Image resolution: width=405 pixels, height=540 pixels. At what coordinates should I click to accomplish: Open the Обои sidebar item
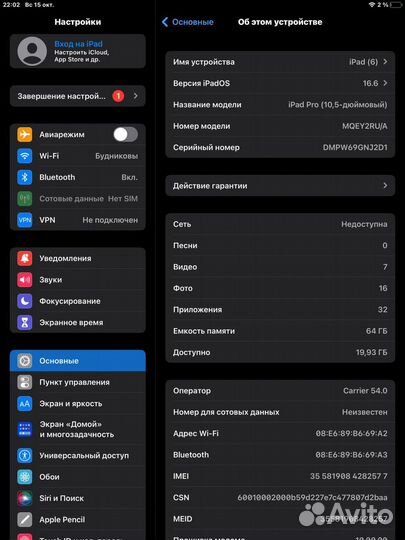[x=78, y=477]
